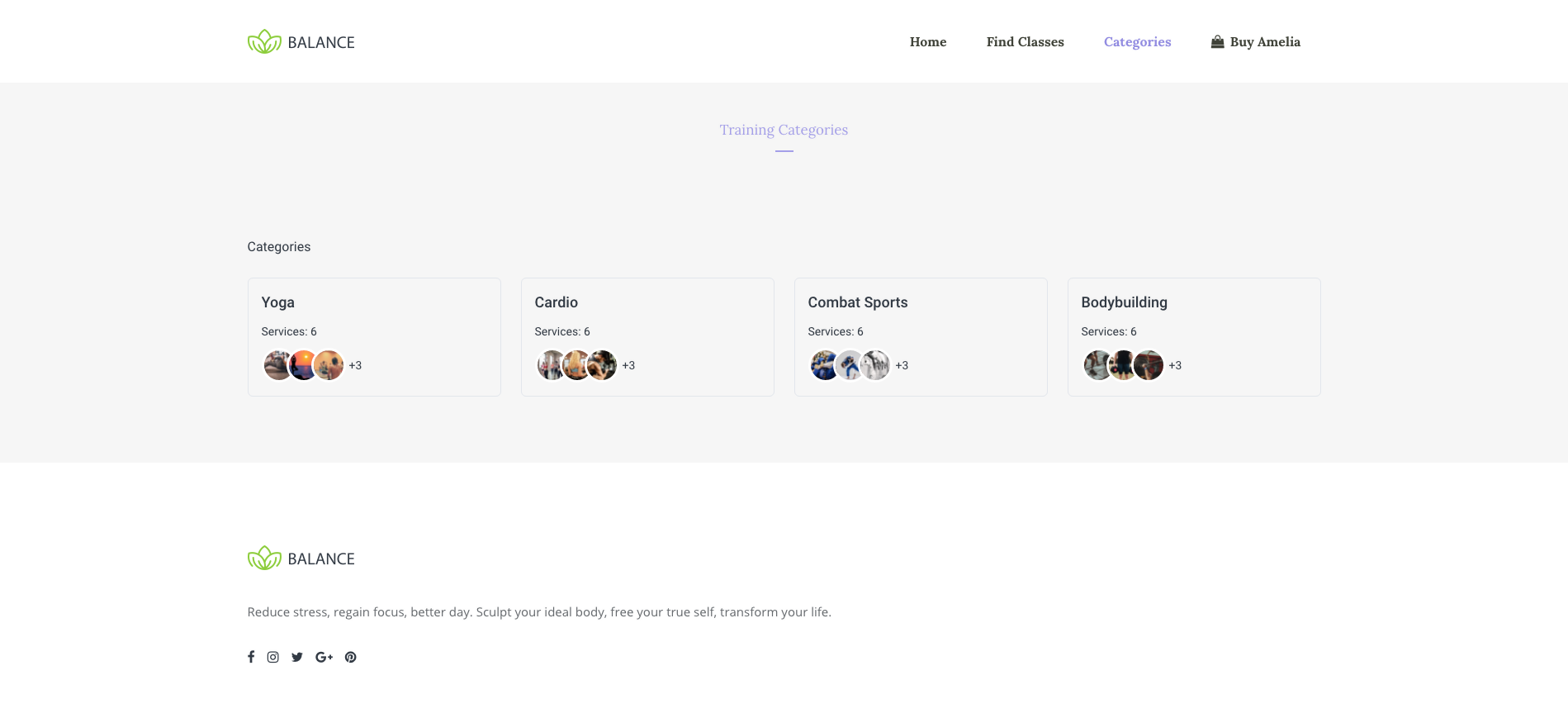Open the Facebook social link in footer
Viewport: 1568px width, 718px height.
[251, 657]
